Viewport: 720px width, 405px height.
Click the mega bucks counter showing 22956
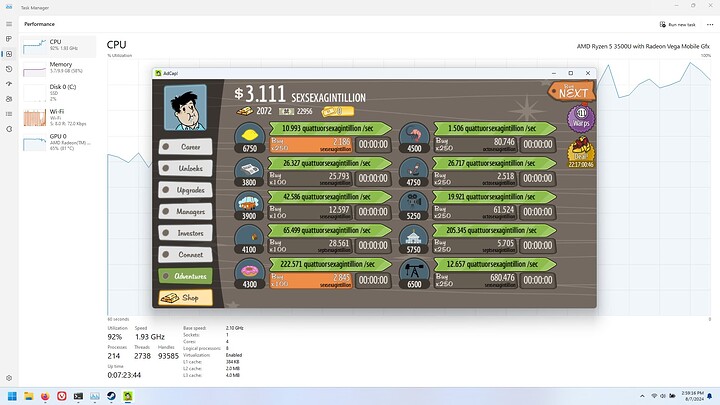click(x=296, y=111)
